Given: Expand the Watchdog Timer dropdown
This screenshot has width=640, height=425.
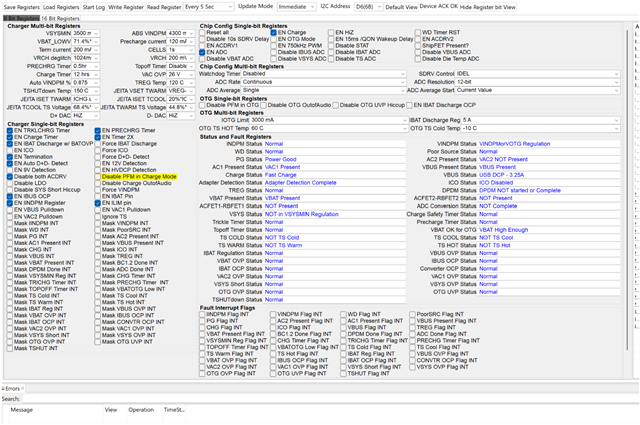Looking at the screenshot, I should pyautogui.click(x=324, y=74).
